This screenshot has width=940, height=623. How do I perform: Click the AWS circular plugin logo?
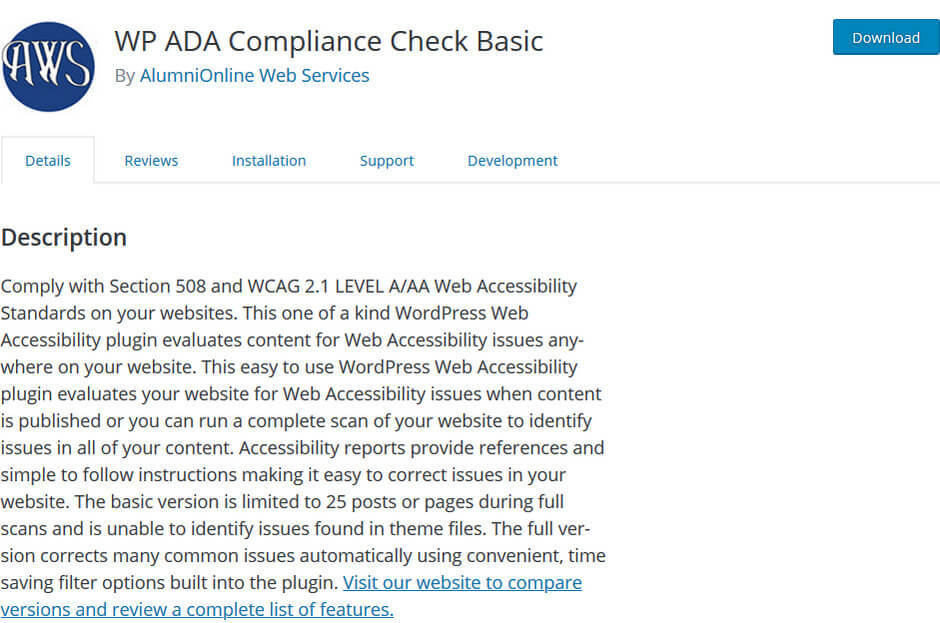(x=48, y=67)
